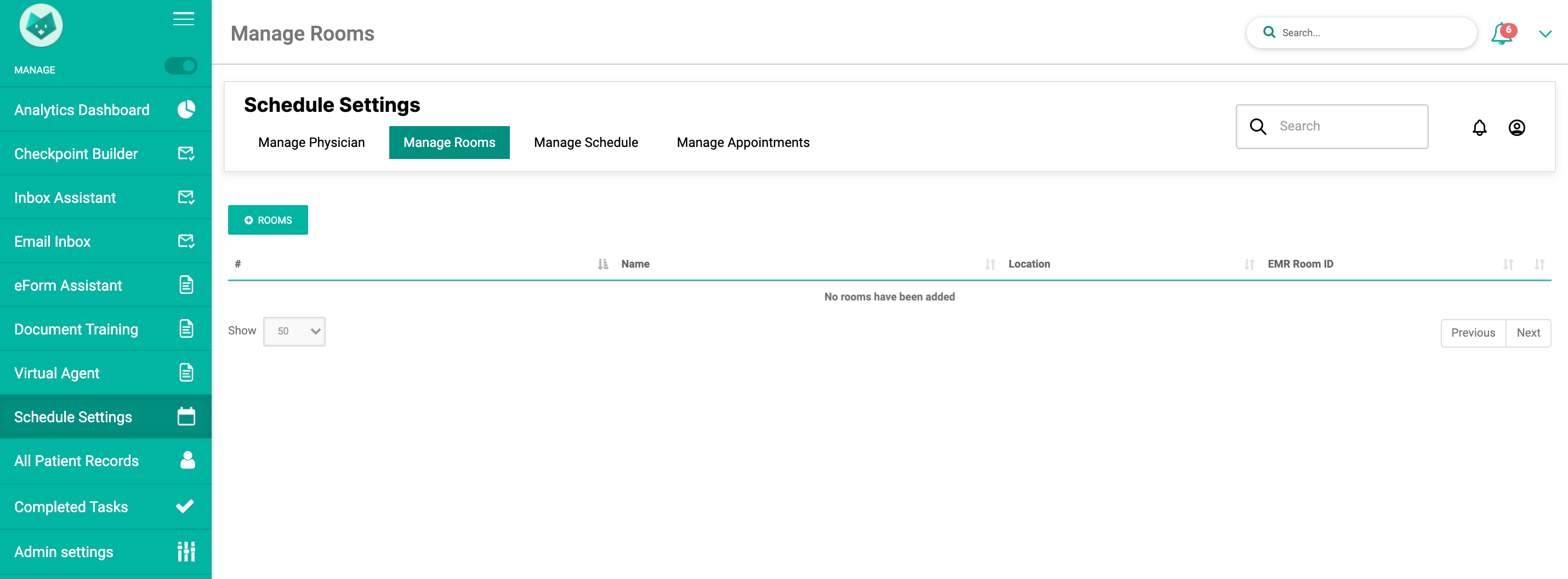
Task: Click the All Patient Records person icon
Action: coord(188,460)
